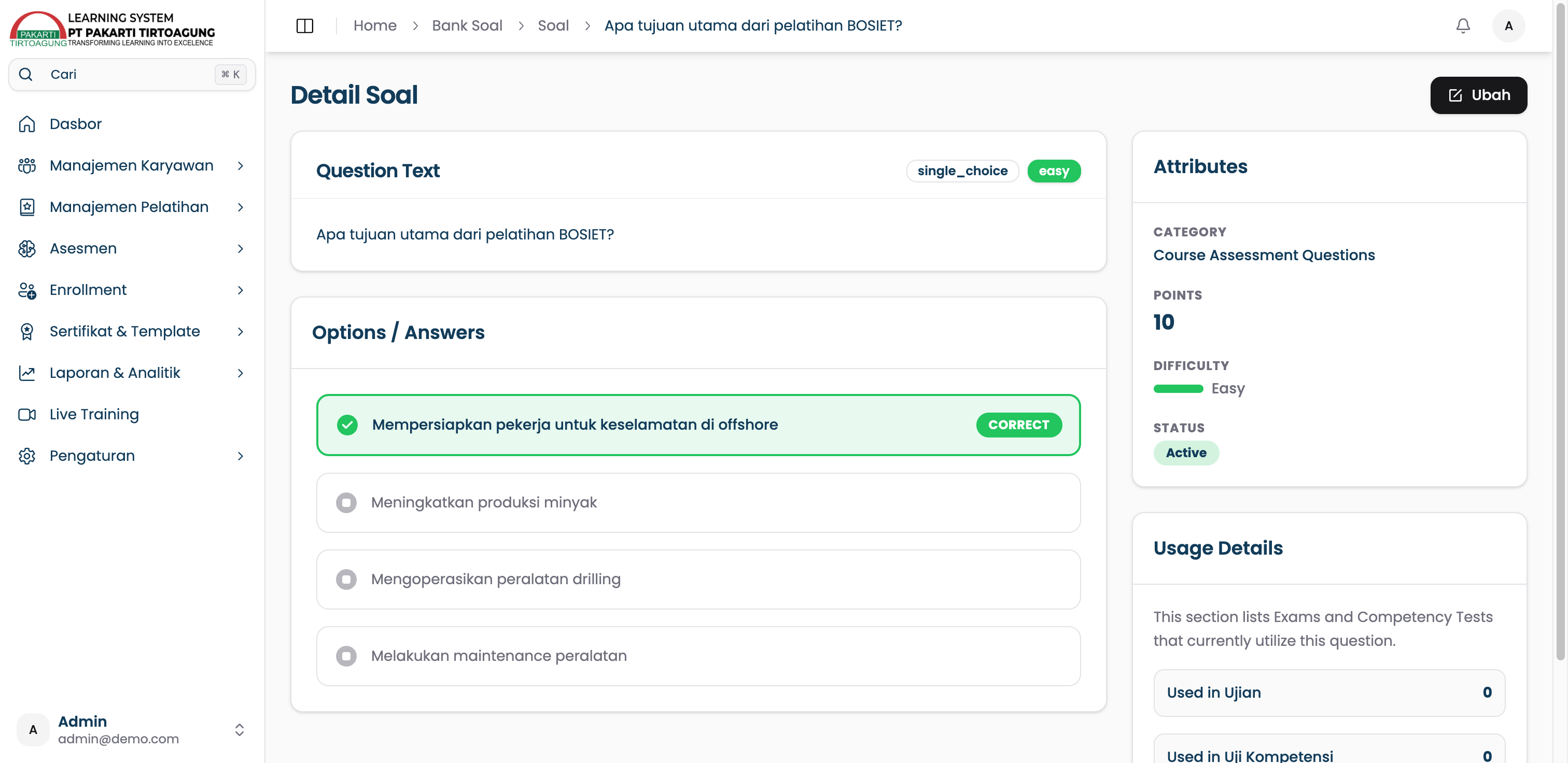Click the page vertical scrollbar
Image resolution: width=1568 pixels, height=763 pixels.
[1561, 332]
